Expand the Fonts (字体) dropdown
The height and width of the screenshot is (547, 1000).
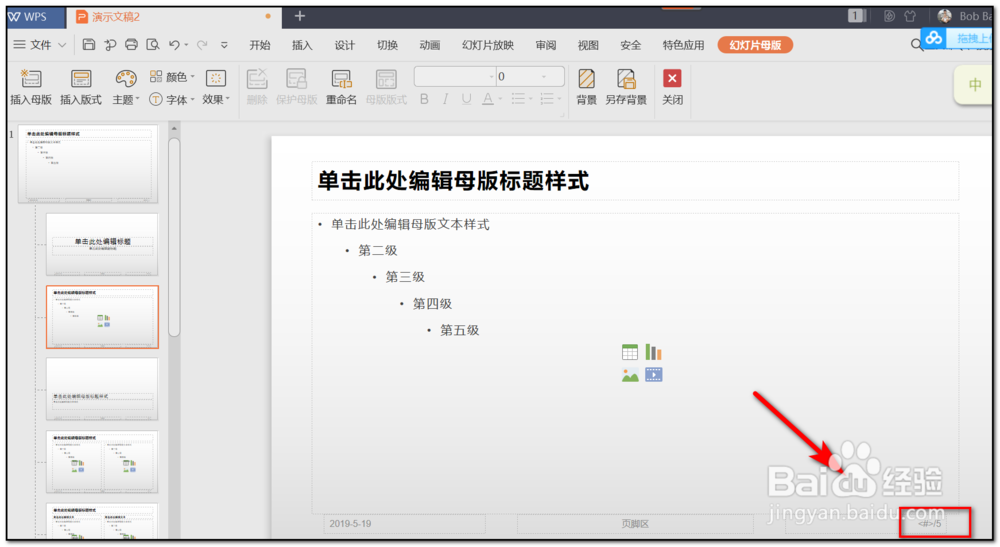(x=192, y=99)
